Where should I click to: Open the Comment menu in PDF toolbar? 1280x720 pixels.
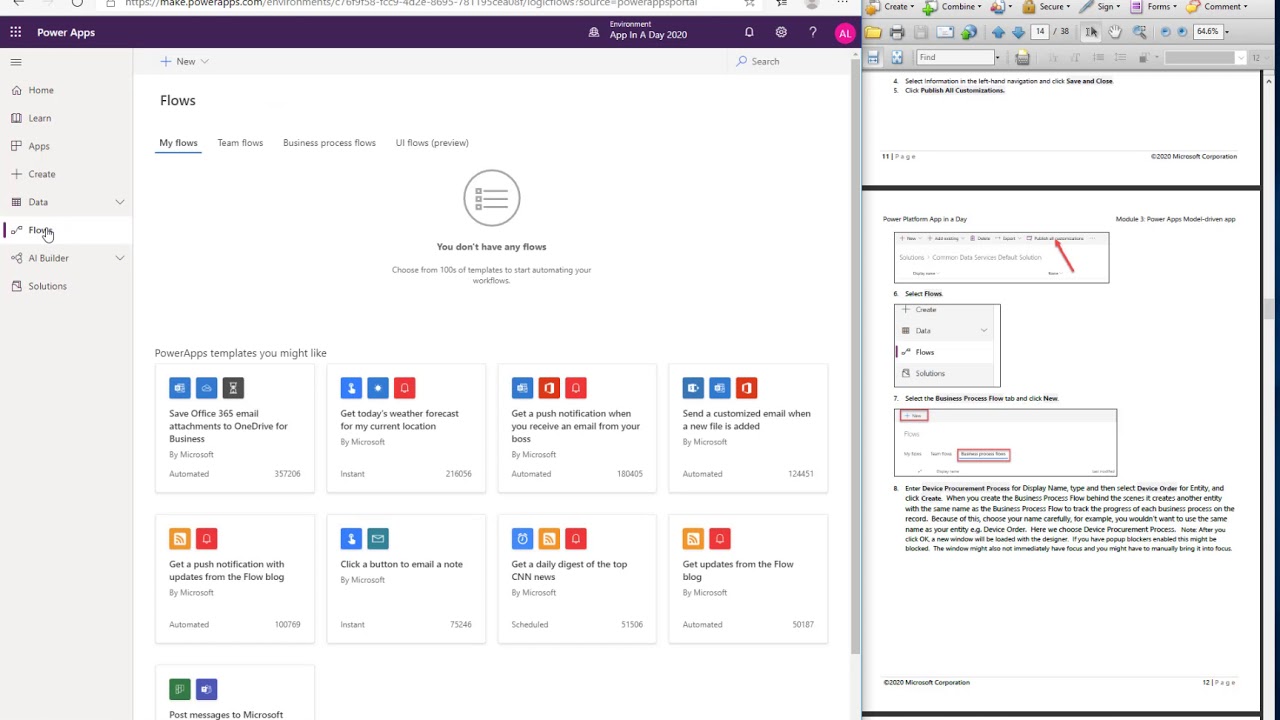(1219, 7)
